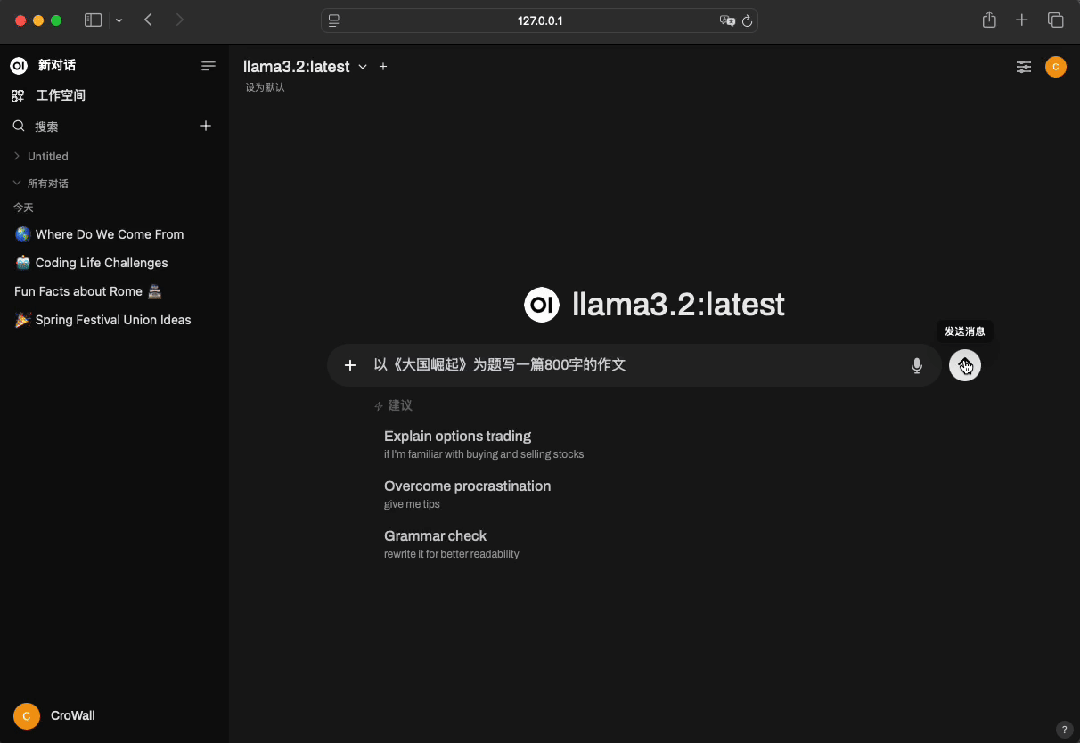
Task: Click 设为默认 set as default
Action: pos(265,87)
